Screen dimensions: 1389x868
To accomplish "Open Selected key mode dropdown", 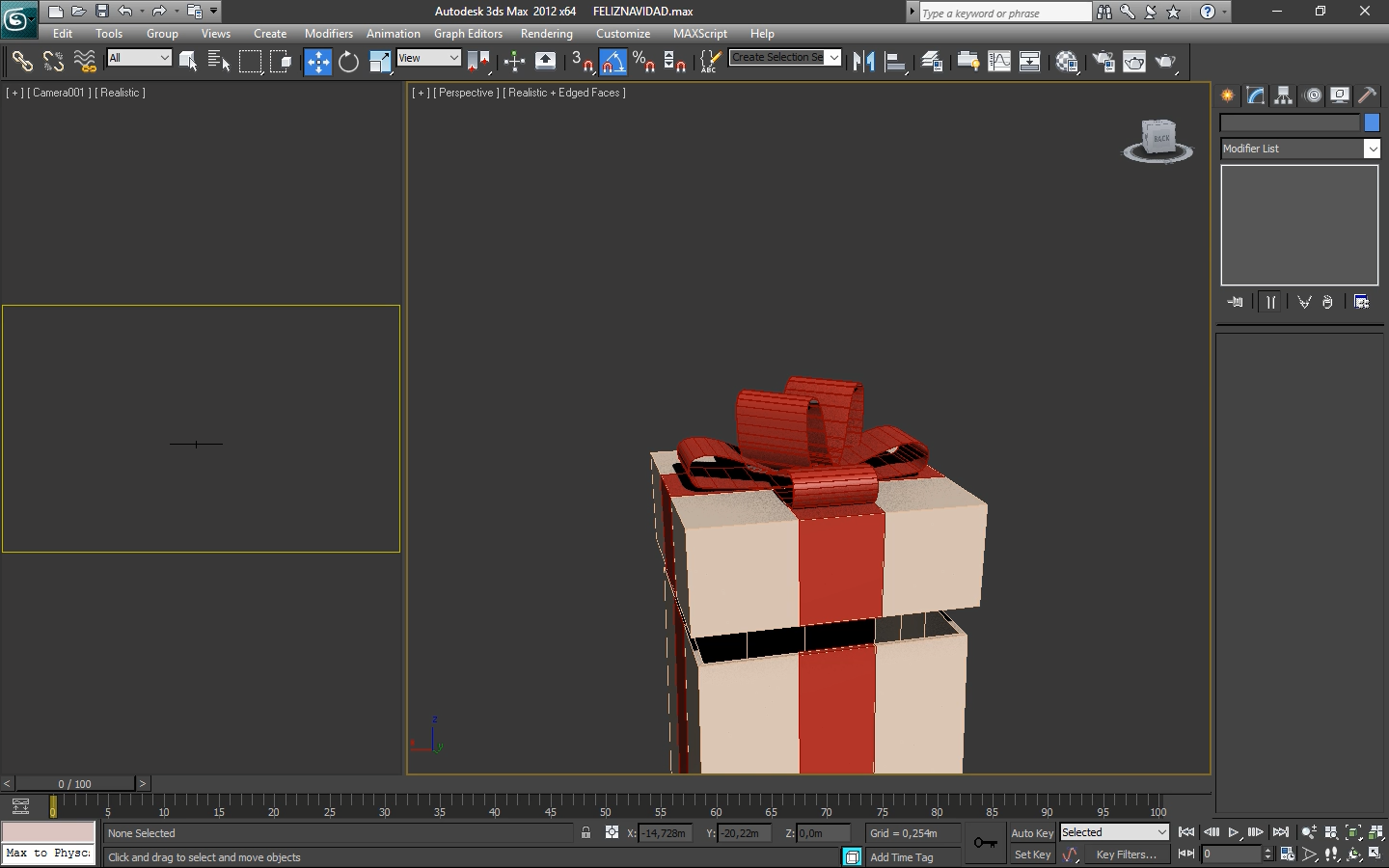I will (1115, 832).
